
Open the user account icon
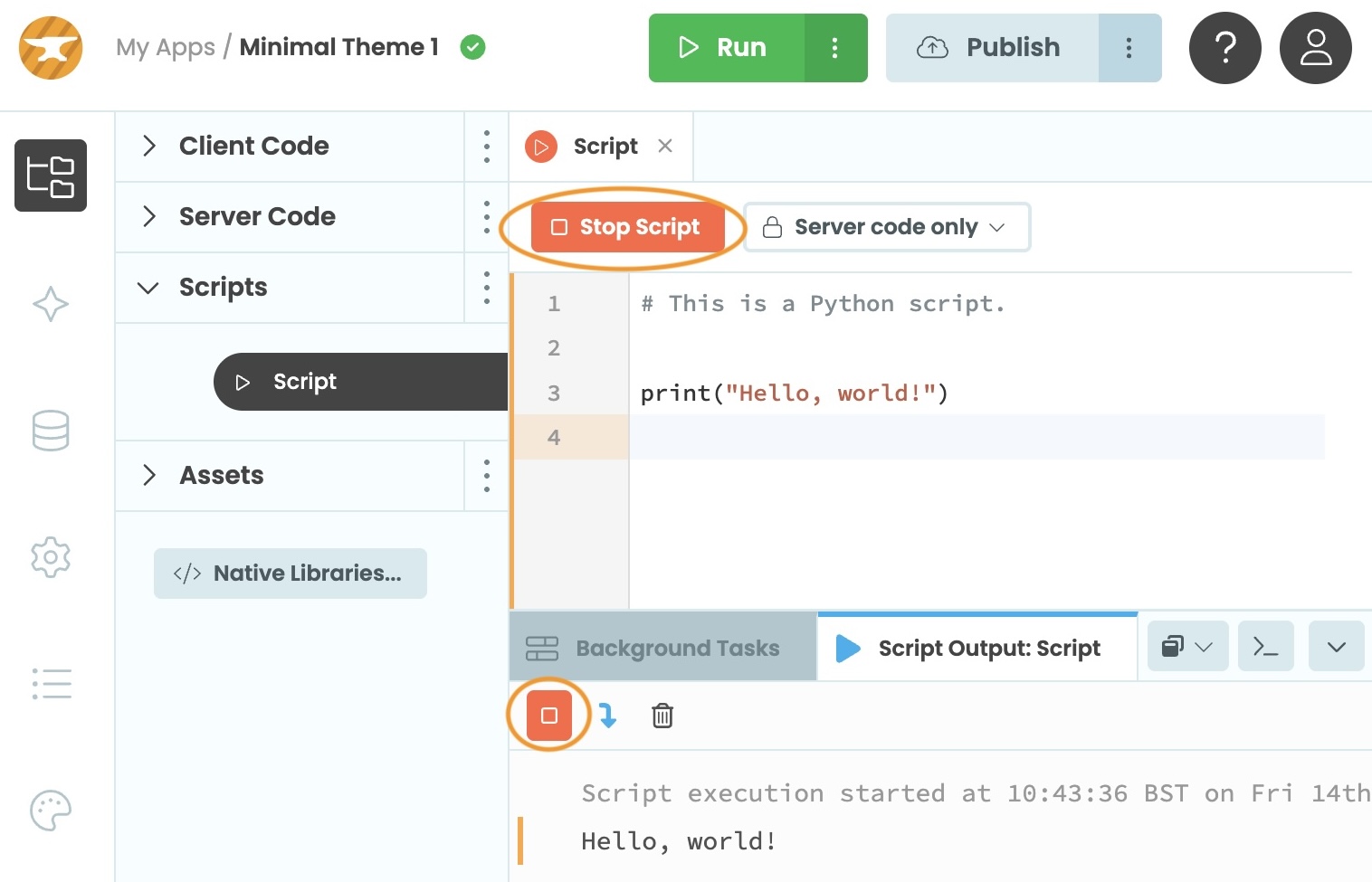(1316, 48)
